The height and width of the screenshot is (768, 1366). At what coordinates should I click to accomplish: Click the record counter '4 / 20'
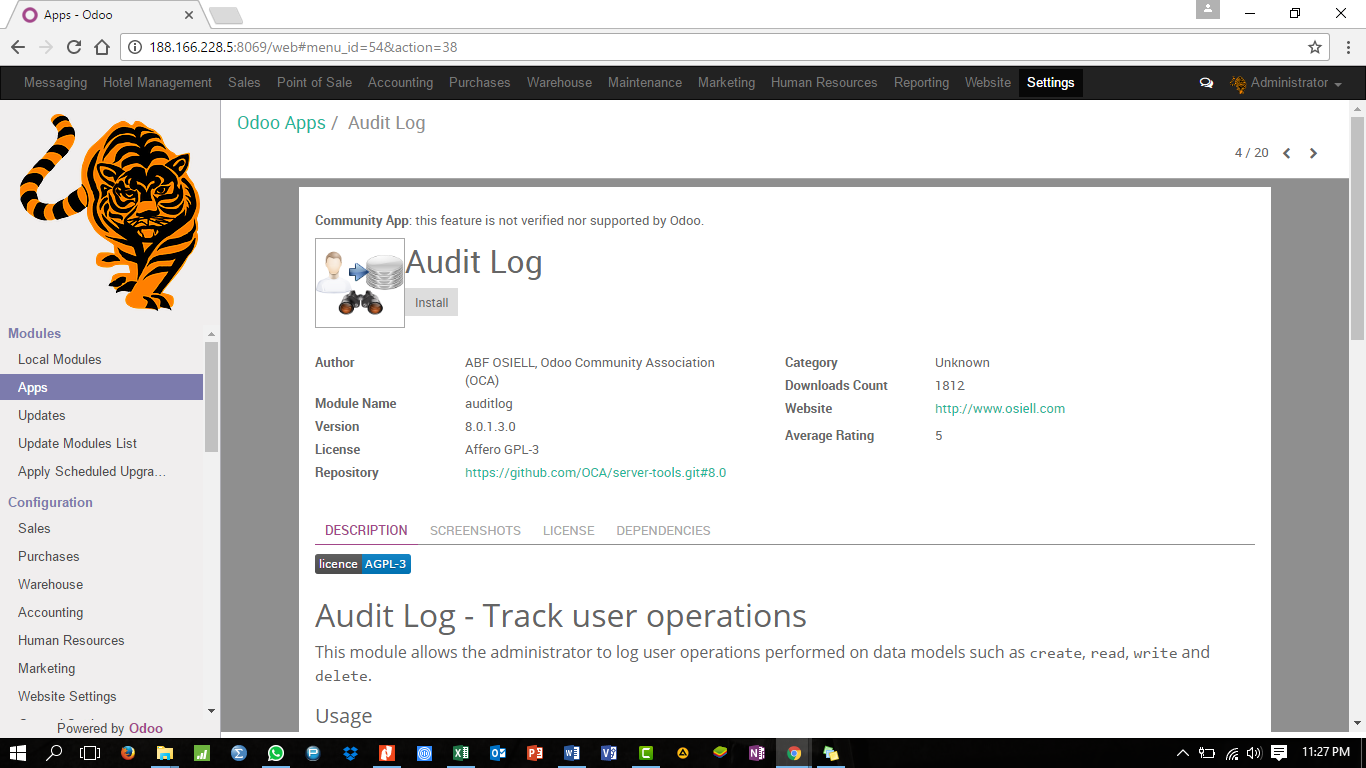click(1252, 153)
